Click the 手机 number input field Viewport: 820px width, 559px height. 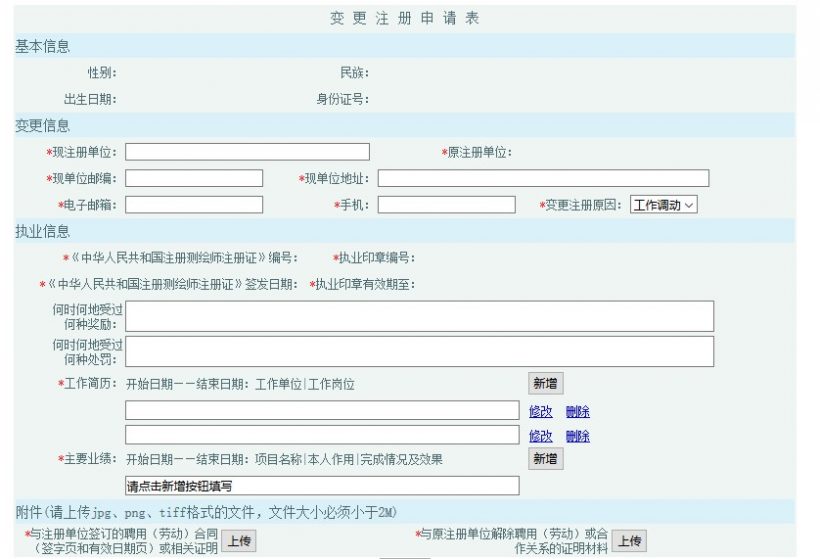pos(447,204)
